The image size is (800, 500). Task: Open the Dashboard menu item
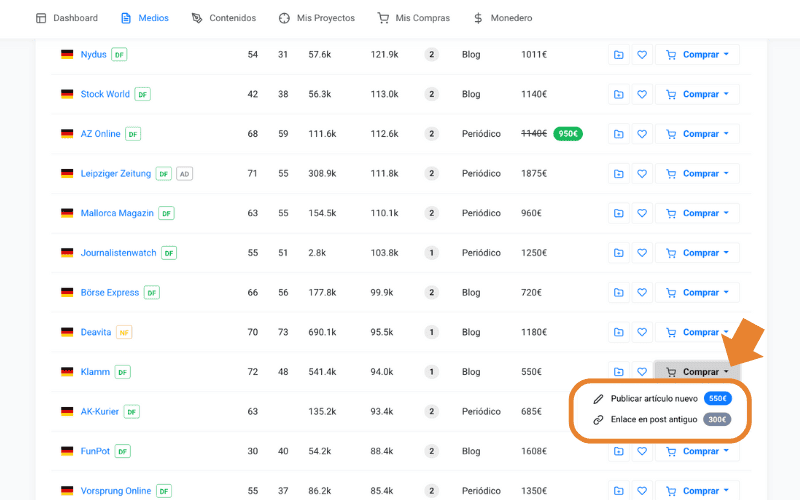pos(67,18)
